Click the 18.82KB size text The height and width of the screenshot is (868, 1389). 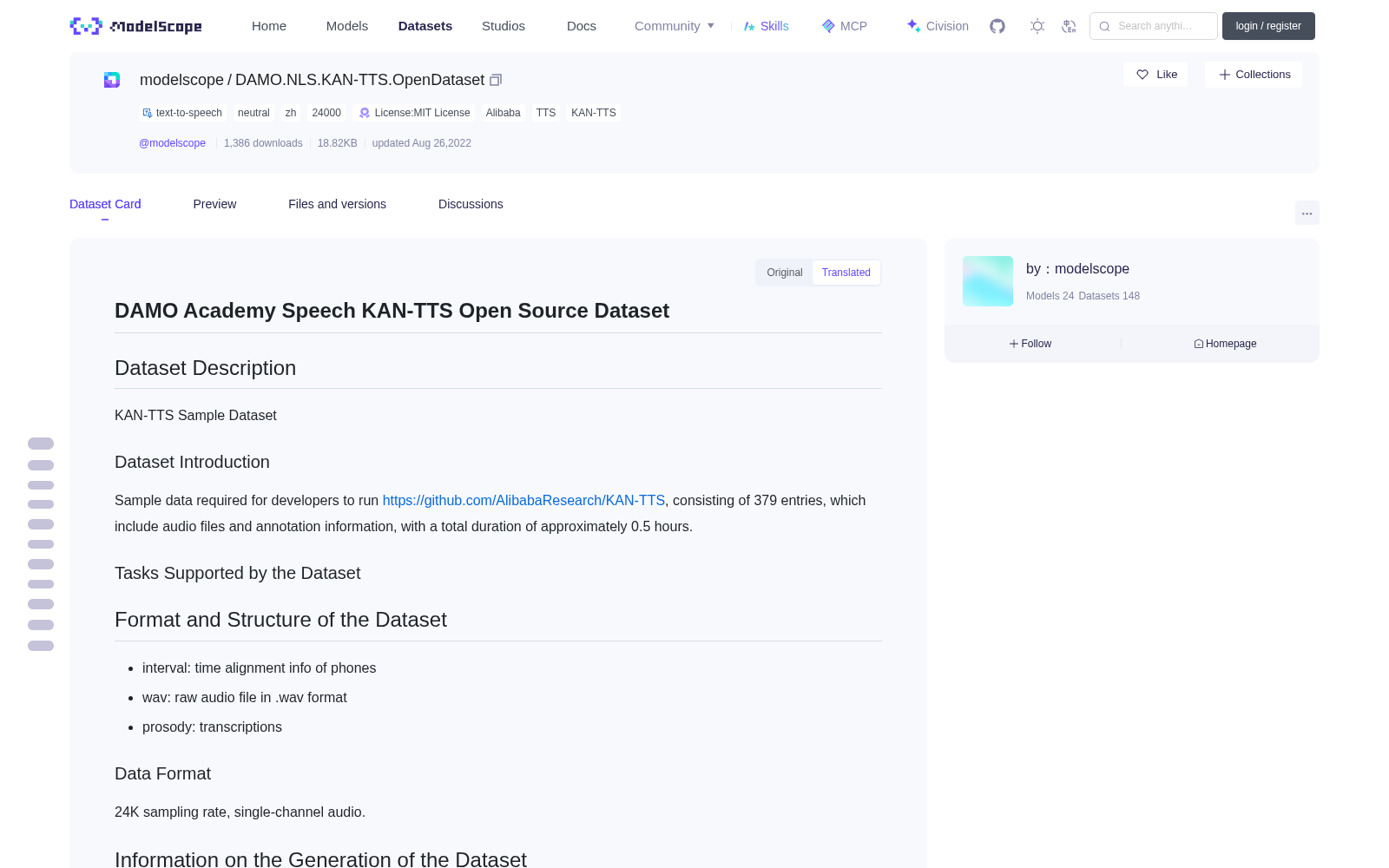tap(338, 143)
